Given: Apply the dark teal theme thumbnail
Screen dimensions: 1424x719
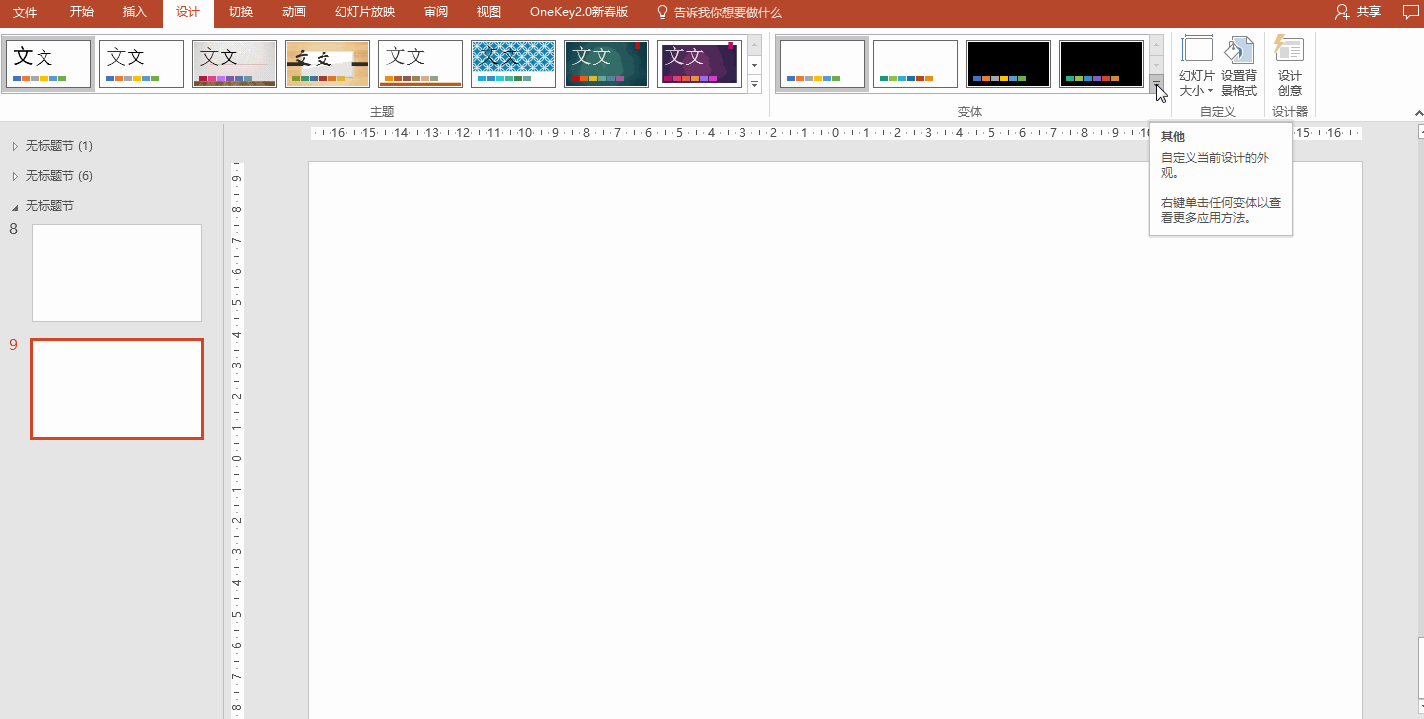Looking at the screenshot, I should pos(606,64).
